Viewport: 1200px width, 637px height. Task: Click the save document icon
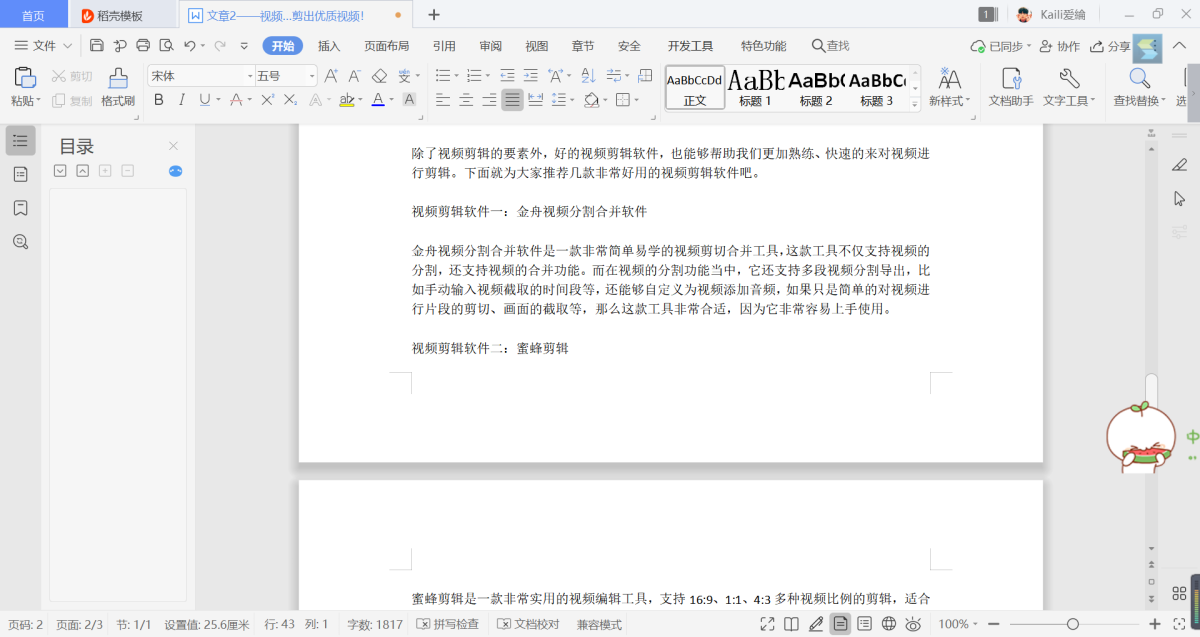click(97, 46)
